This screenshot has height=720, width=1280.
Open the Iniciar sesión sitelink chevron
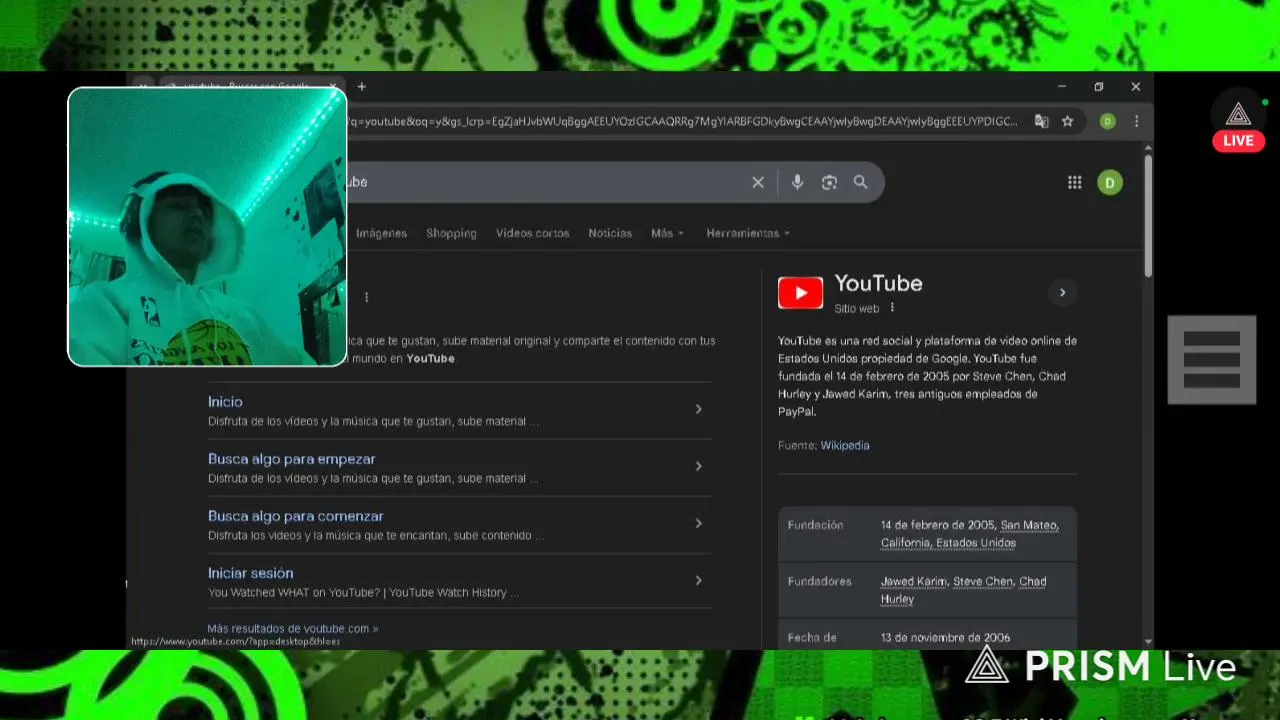698,580
